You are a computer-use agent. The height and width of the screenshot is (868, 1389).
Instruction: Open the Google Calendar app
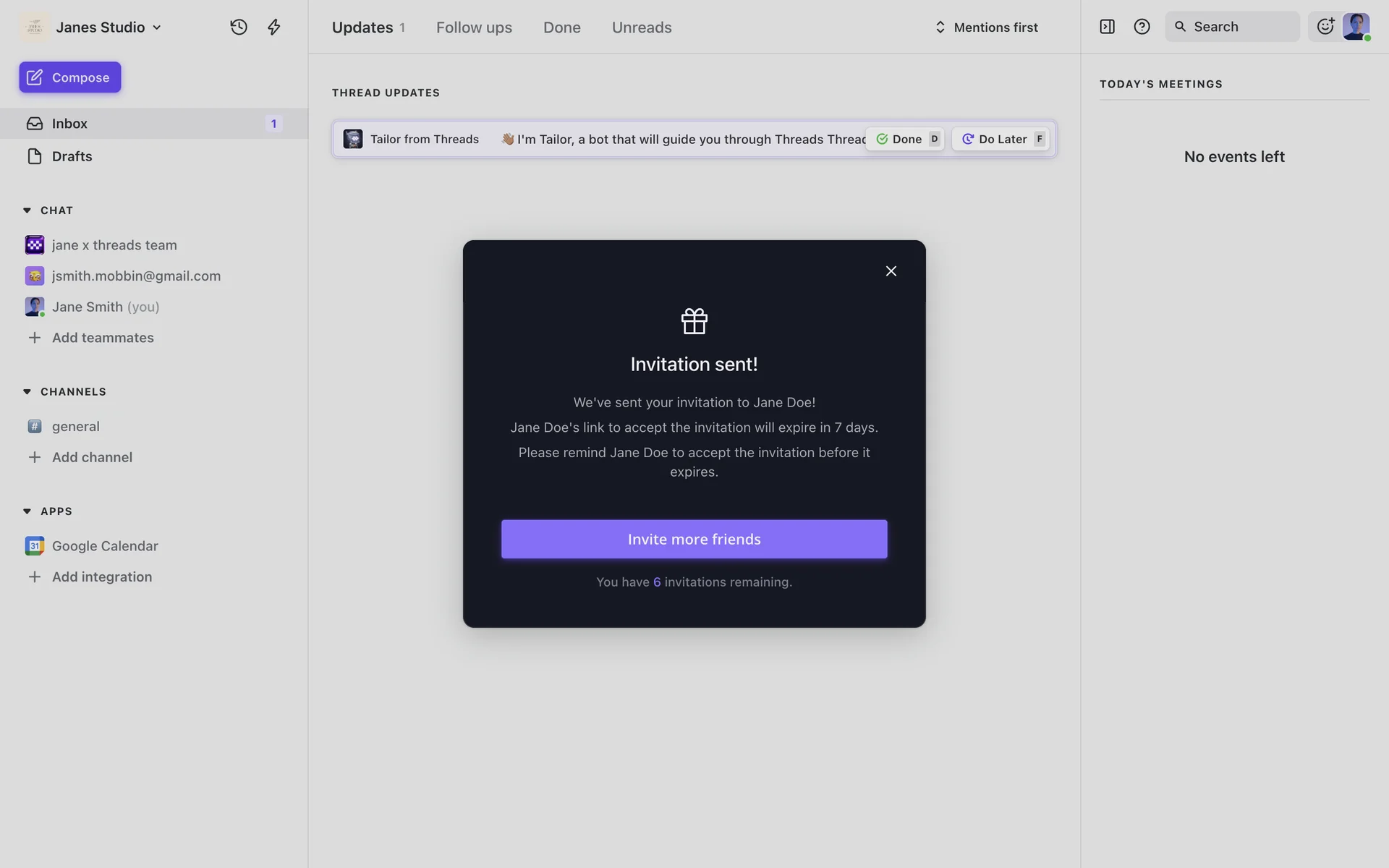coord(104,546)
